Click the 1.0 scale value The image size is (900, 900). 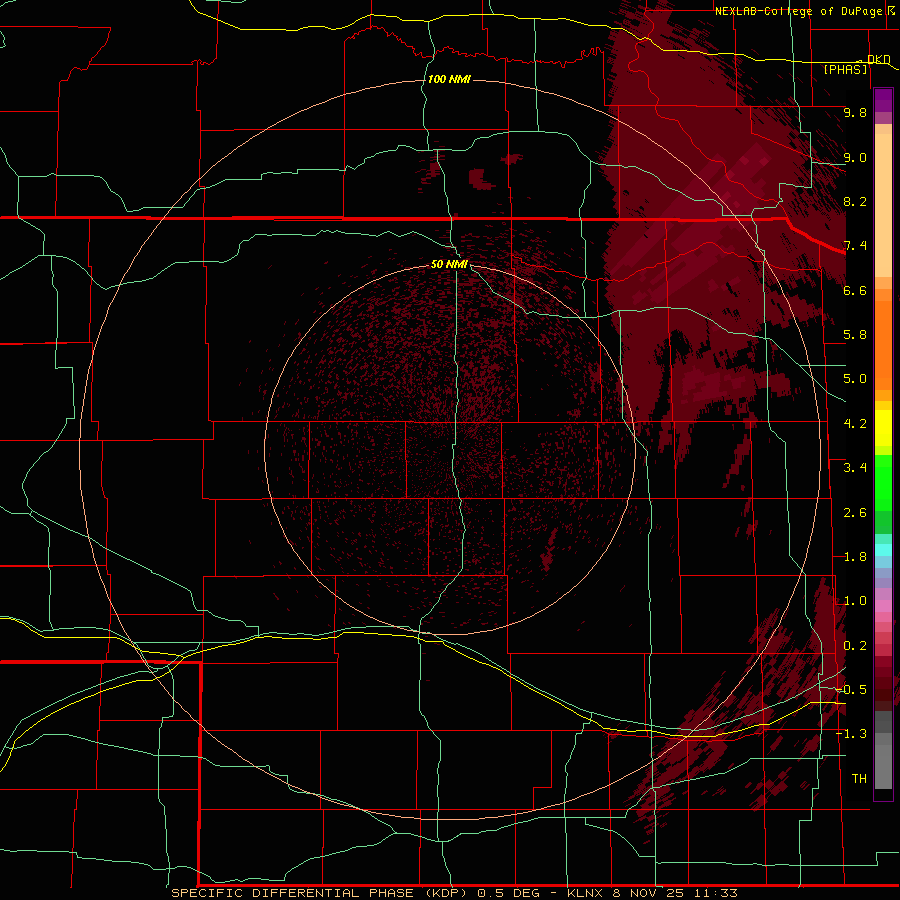pyautogui.click(x=855, y=601)
